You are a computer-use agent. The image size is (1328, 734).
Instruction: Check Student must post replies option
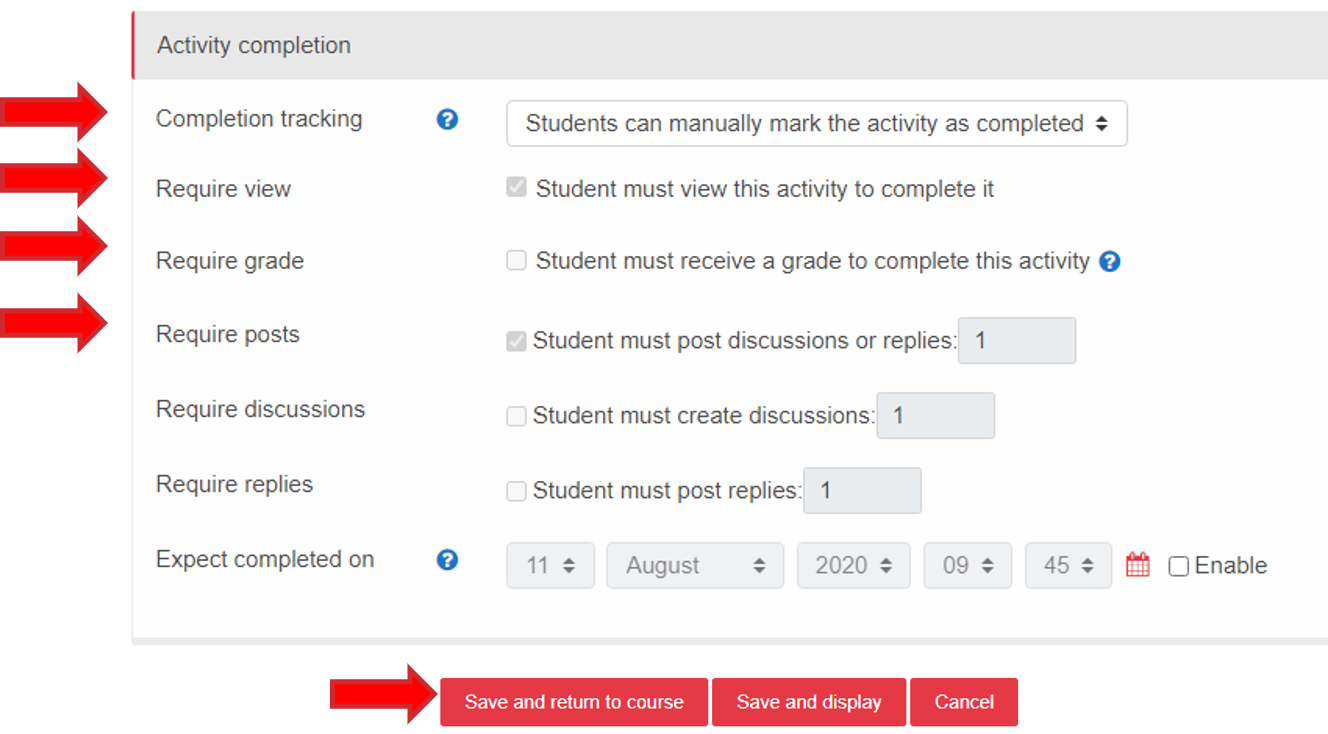[x=516, y=491]
